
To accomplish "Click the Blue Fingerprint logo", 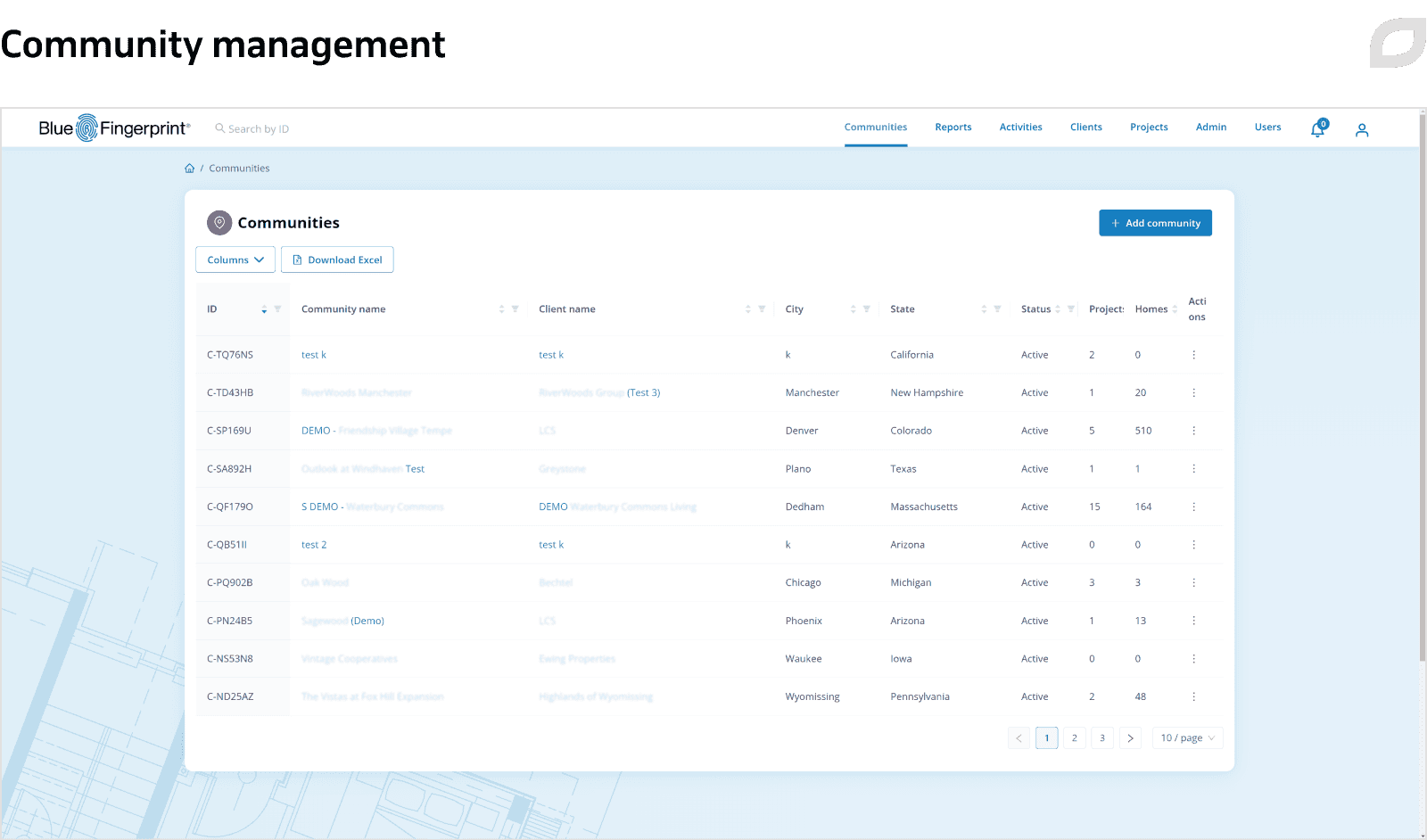I will pyautogui.click(x=114, y=128).
